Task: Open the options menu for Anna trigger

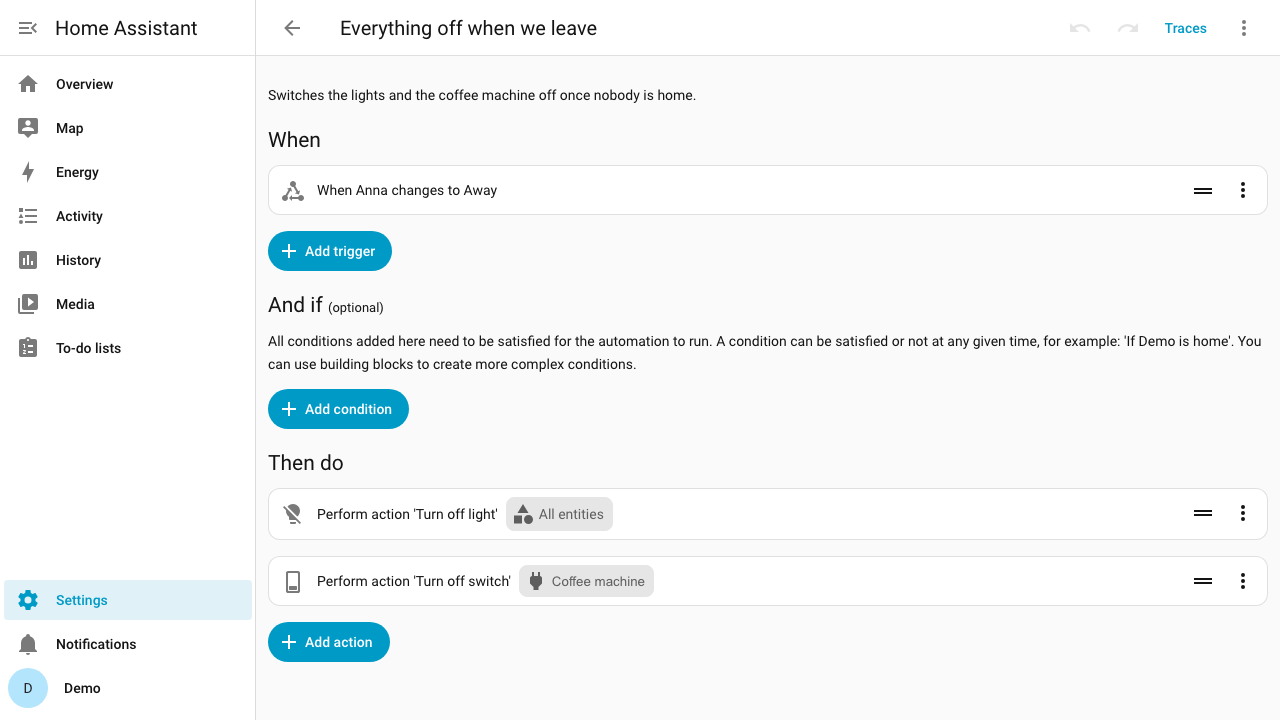Action: coord(1243,190)
